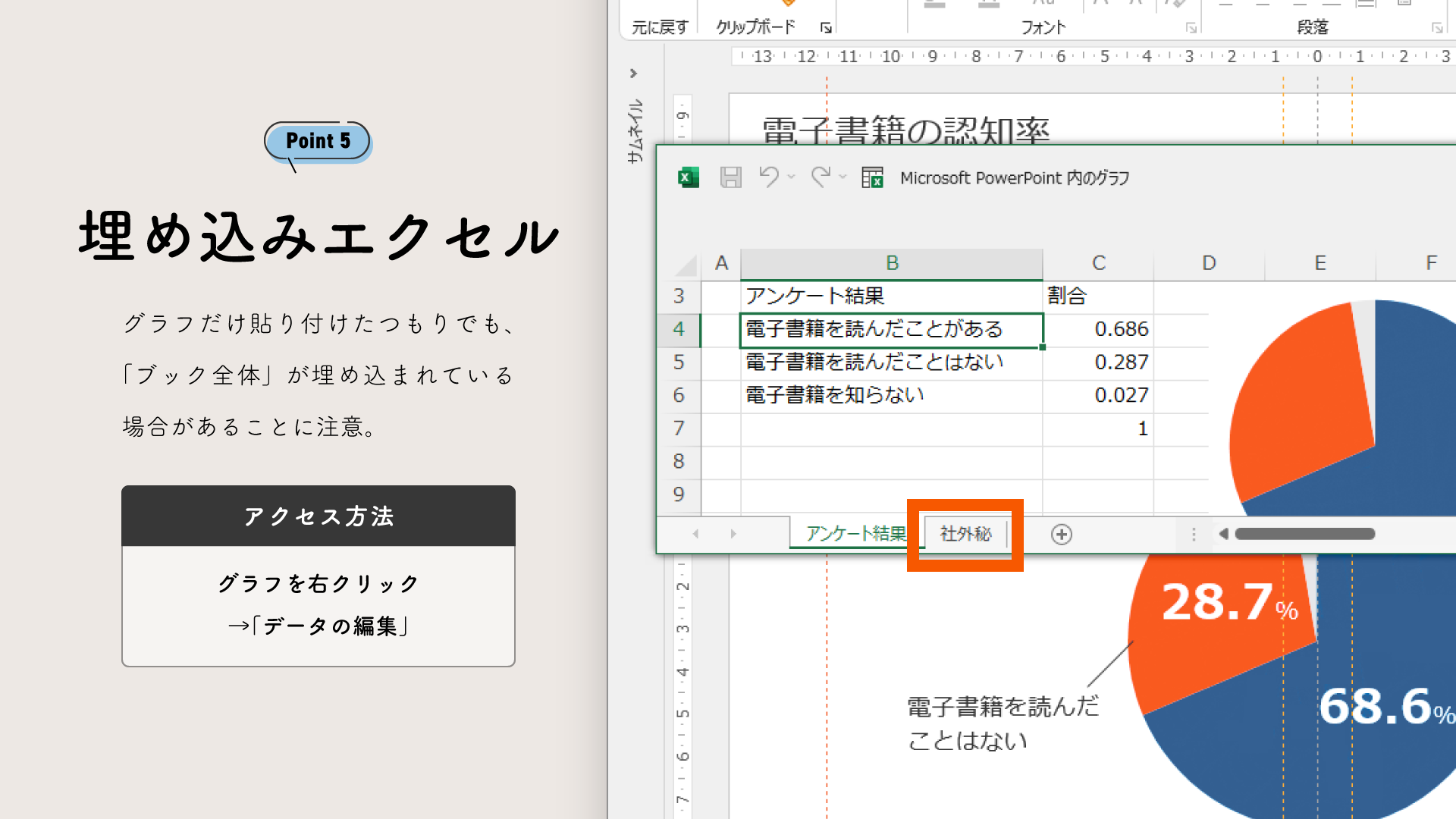Select row 5 header
The height and width of the screenshot is (819, 1456).
679,362
